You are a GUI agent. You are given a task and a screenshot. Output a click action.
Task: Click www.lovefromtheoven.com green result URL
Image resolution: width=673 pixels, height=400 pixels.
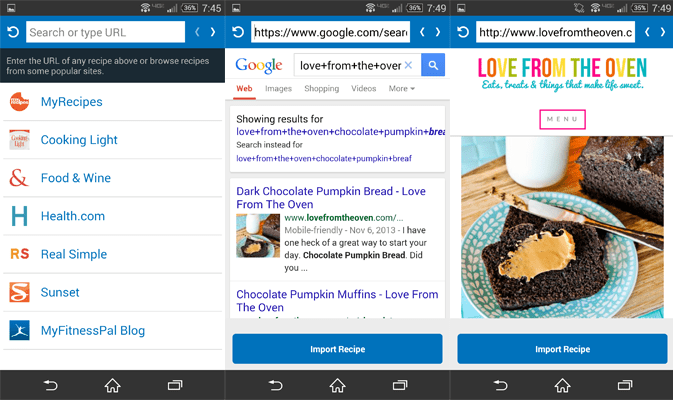pos(344,218)
